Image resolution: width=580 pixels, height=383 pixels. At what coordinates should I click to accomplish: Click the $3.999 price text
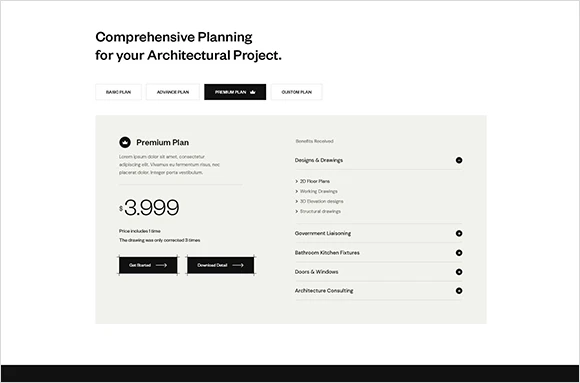149,208
